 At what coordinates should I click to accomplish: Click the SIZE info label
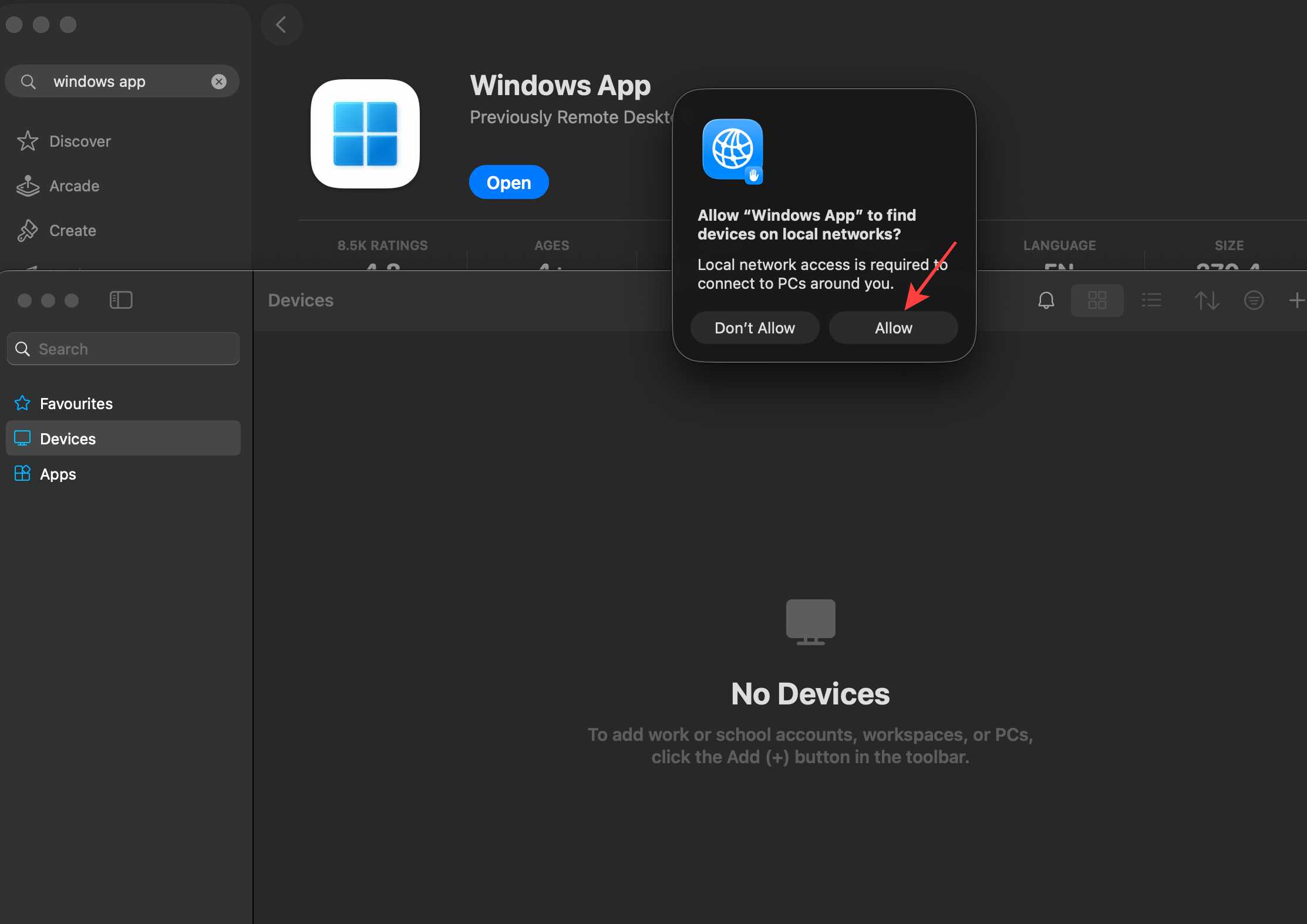(x=1229, y=245)
